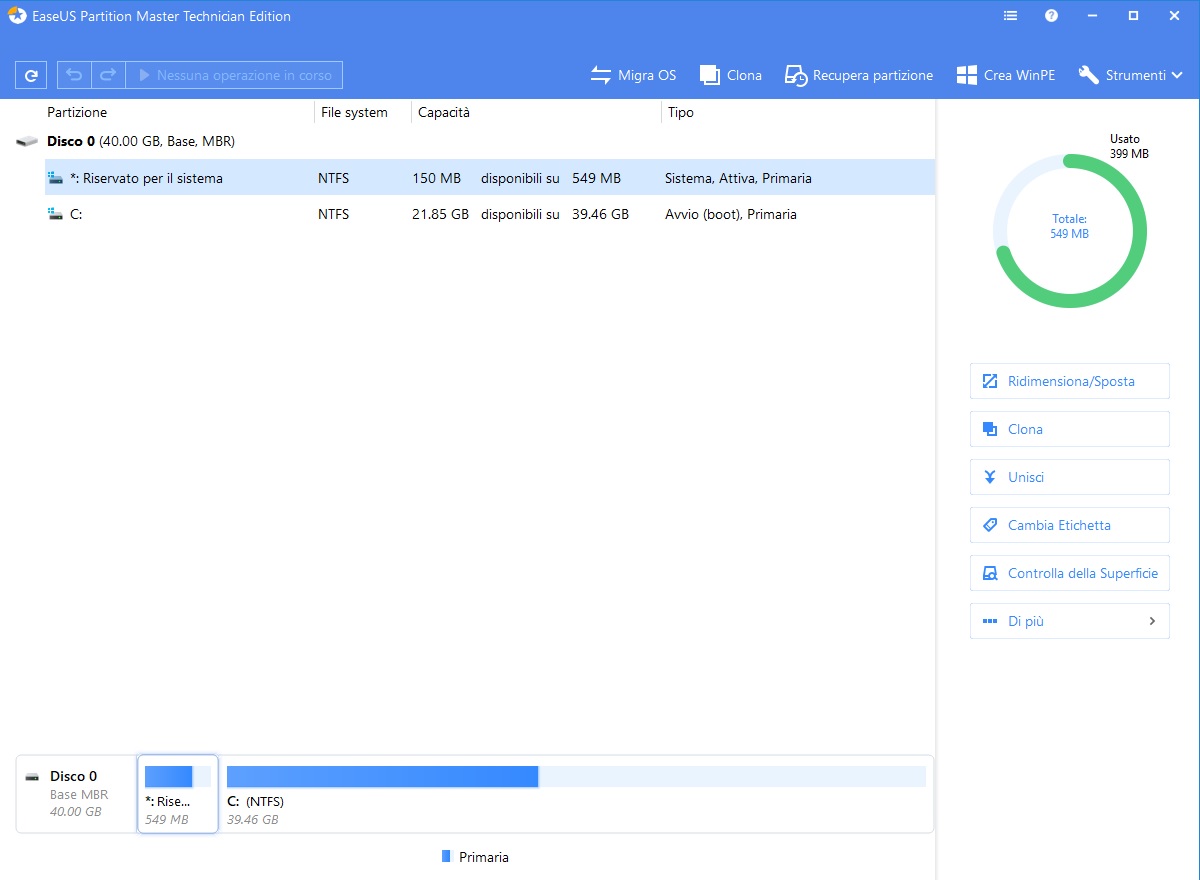Open Migra OS tool
Viewport: 1200px width, 880px height.
[x=633, y=75]
